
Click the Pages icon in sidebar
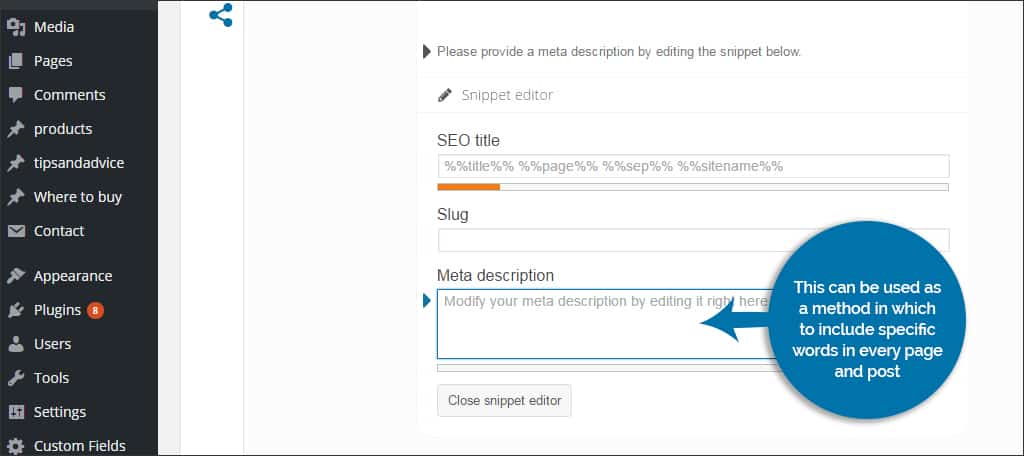click(x=16, y=61)
